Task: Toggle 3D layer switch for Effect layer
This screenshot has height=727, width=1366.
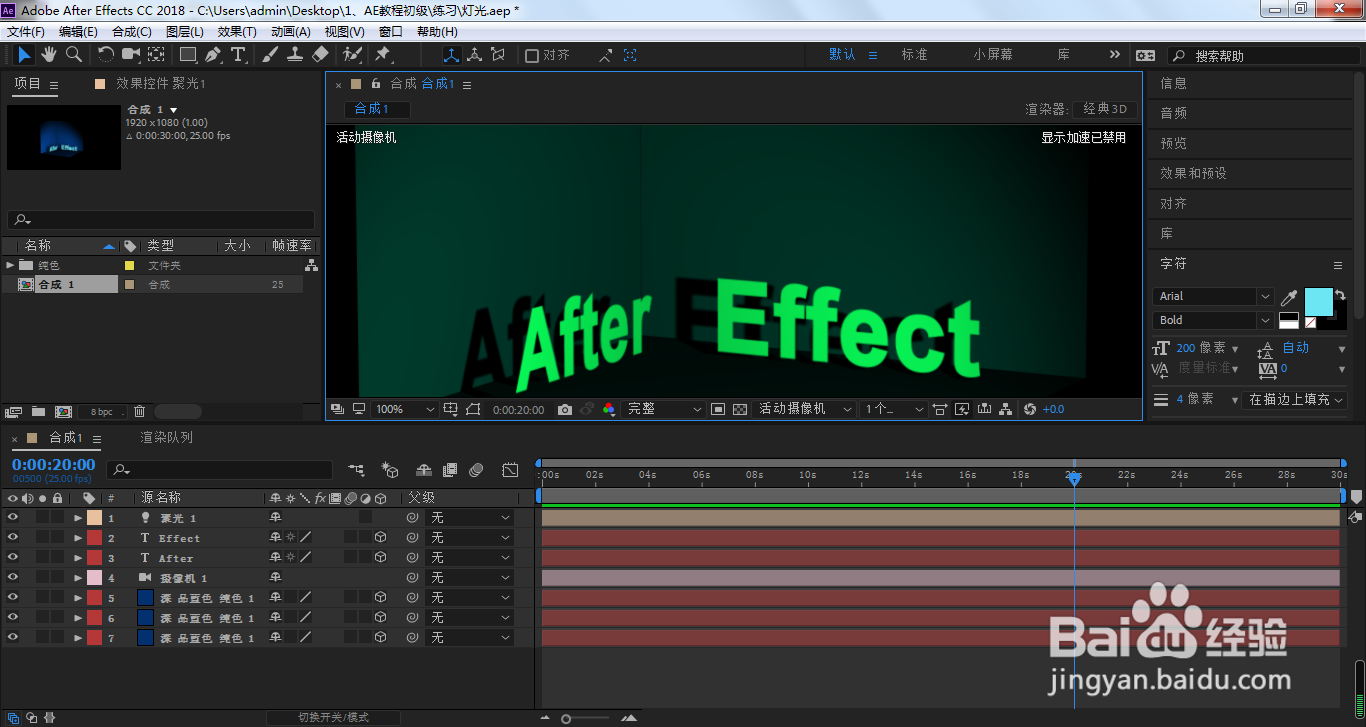Action: 380,537
